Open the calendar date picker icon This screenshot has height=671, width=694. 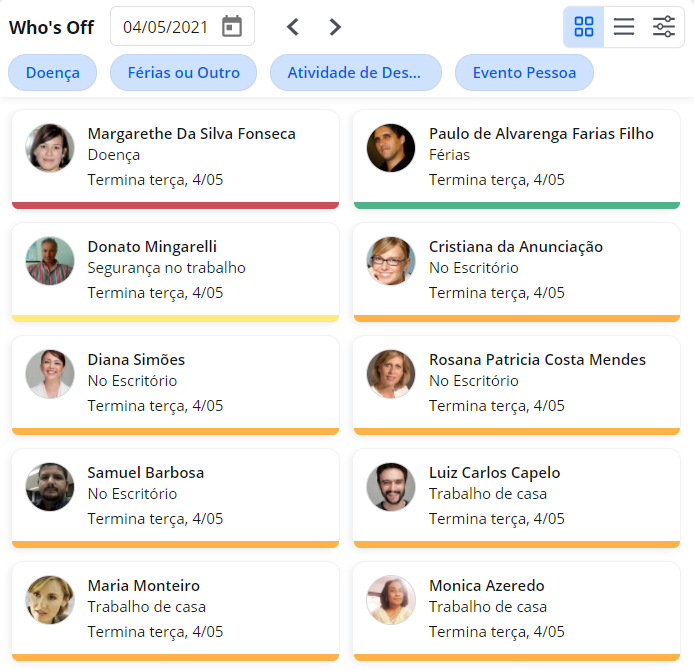pyautogui.click(x=232, y=27)
